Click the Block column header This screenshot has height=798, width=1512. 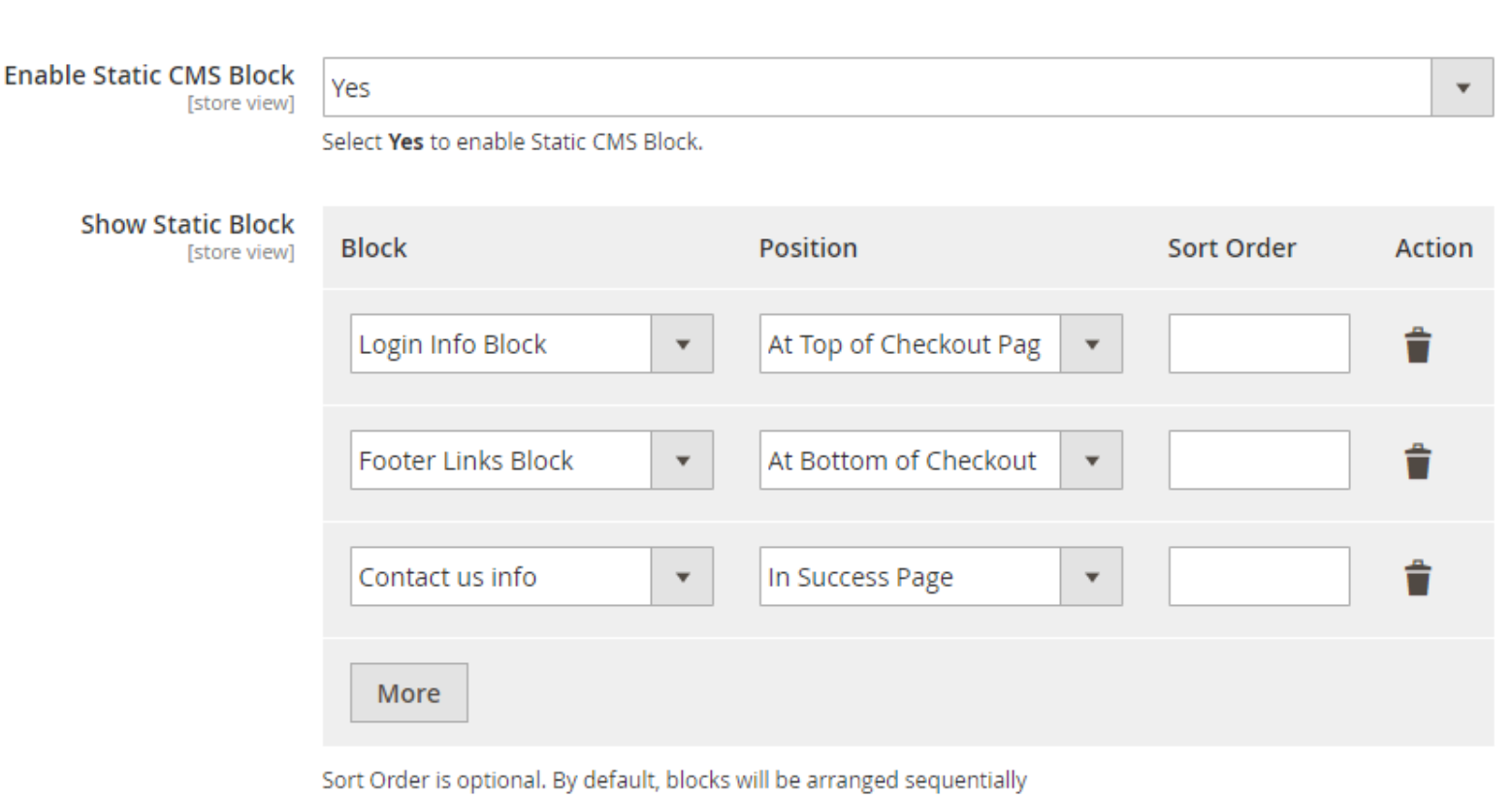pyautogui.click(x=373, y=248)
